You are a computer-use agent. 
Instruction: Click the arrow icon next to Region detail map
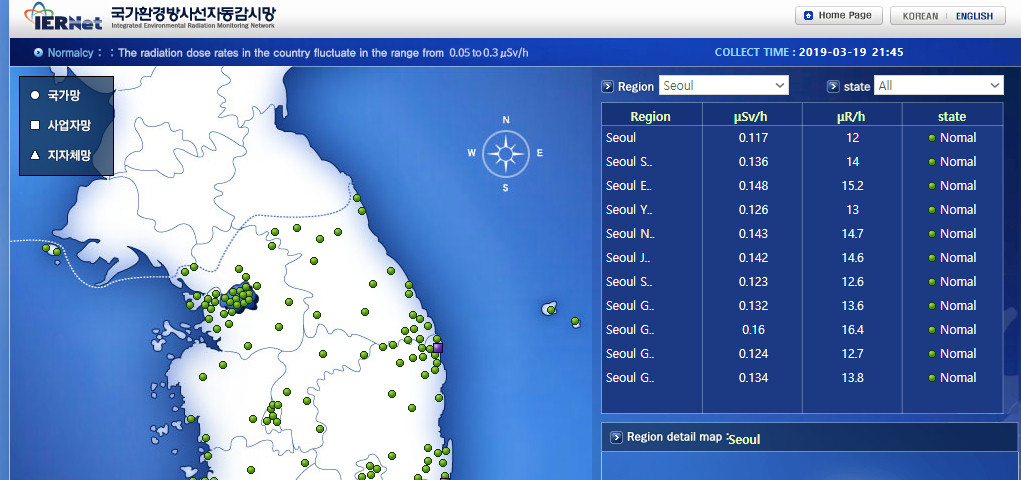point(615,437)
